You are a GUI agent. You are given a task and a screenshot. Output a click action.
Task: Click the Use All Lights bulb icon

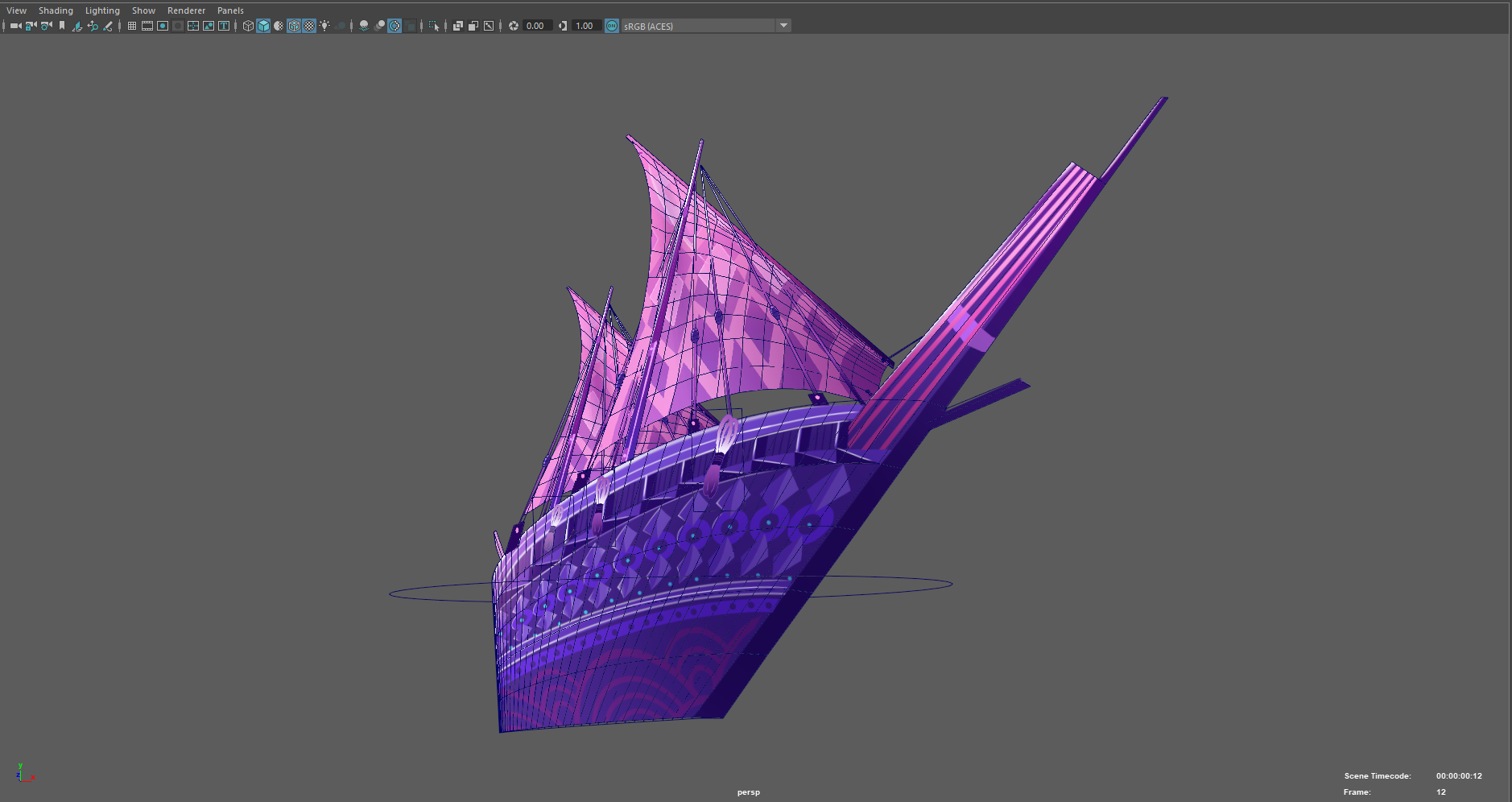tap(324, 26)
